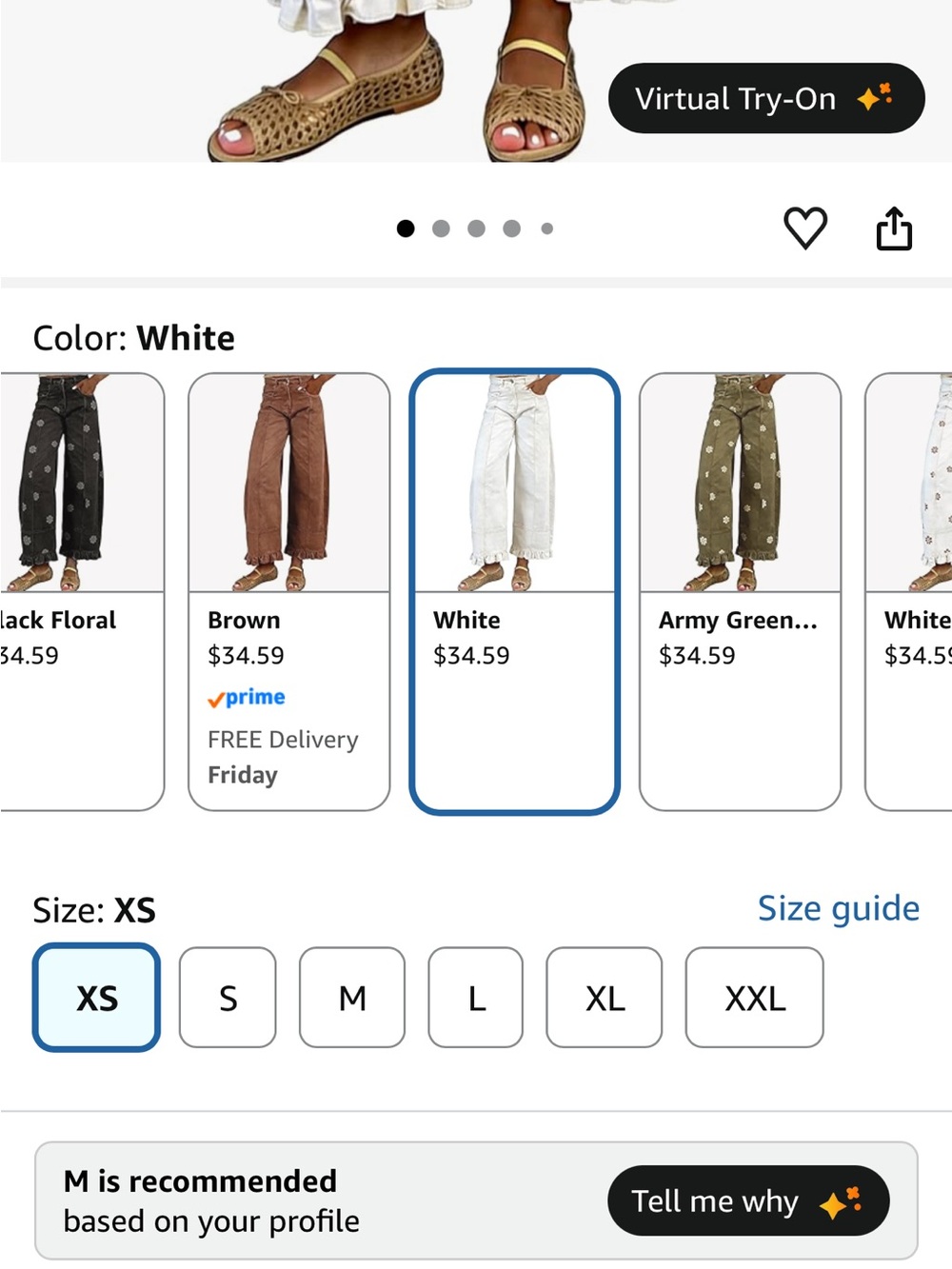This screenshot has width=952, height=1269.
Task: Jump to the second image dot
Action: point(441,228)
